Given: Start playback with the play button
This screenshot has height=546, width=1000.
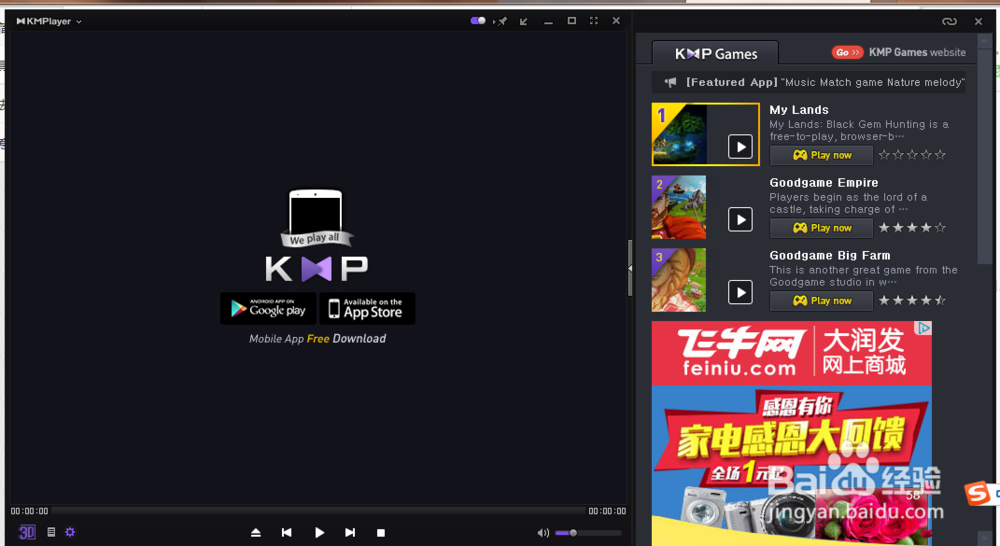Looking at the screenshot, I should click(319, 533).
